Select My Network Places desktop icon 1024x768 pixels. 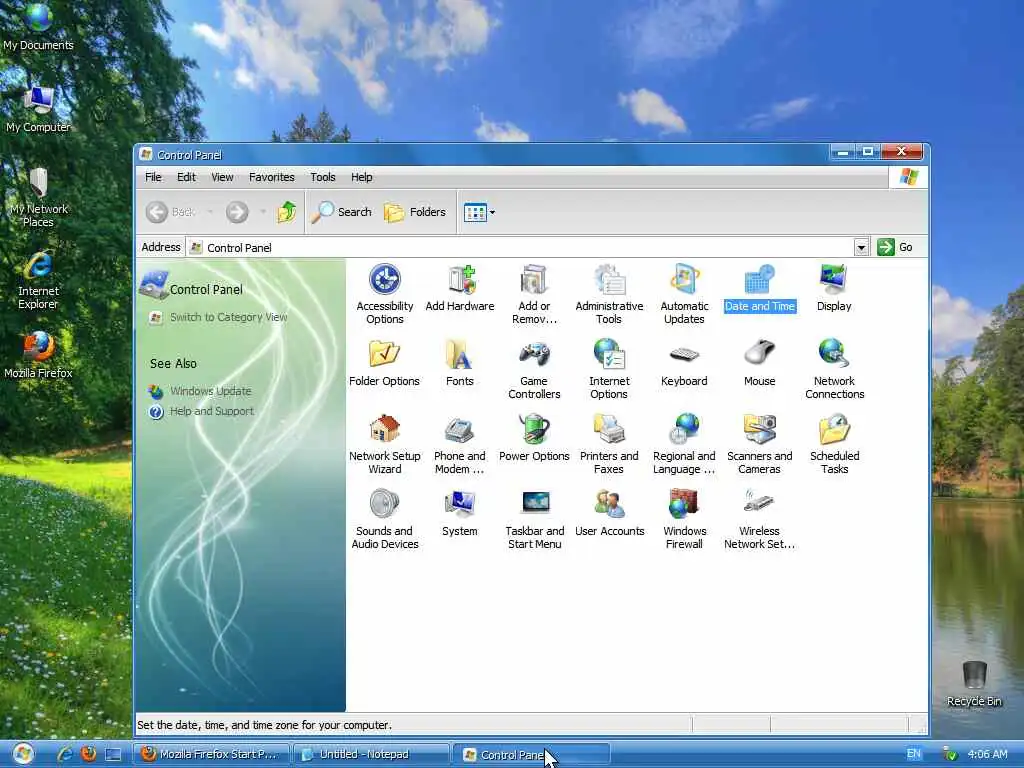[39, 197]
